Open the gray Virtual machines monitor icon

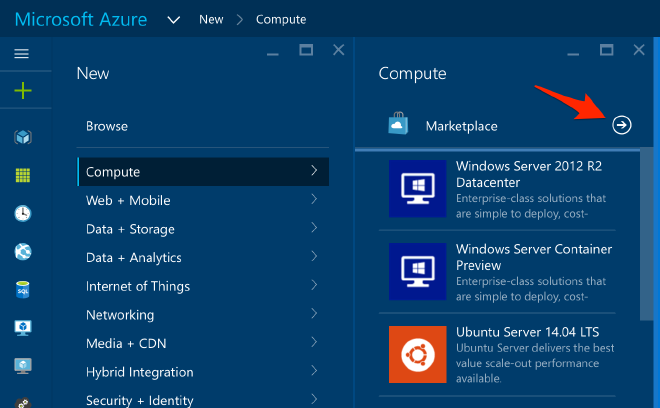(23, 365)
